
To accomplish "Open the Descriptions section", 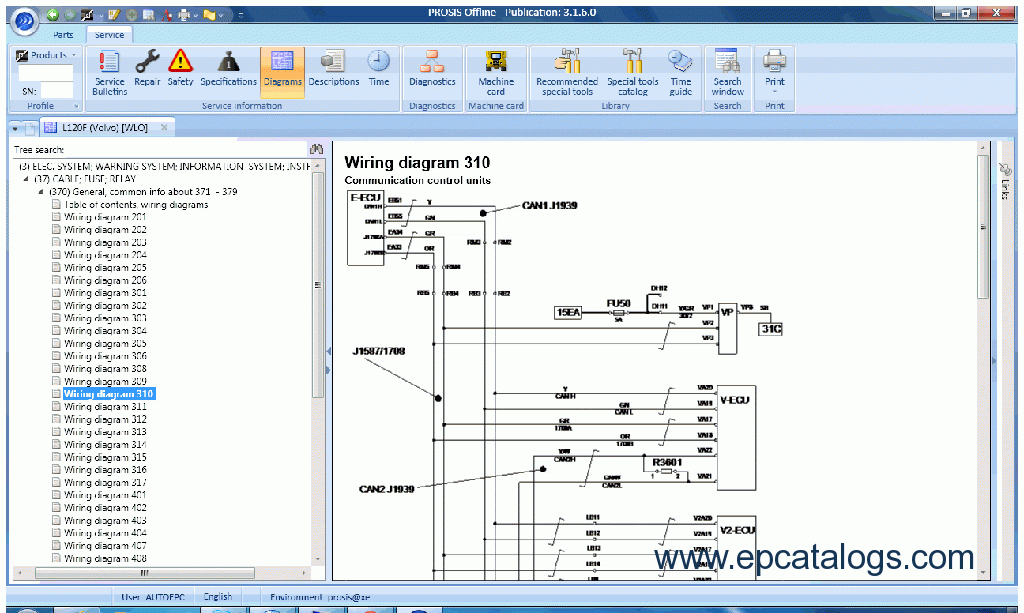I will tap(334, 68).
